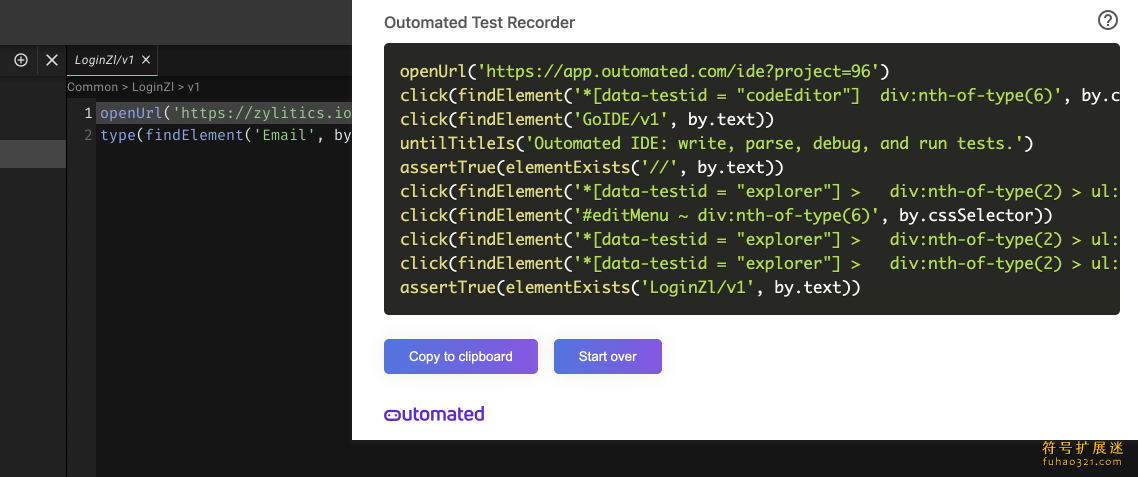Click v1 in the breadcrumb path
This screenshot has height=477, width=1138.
point(194,87)
